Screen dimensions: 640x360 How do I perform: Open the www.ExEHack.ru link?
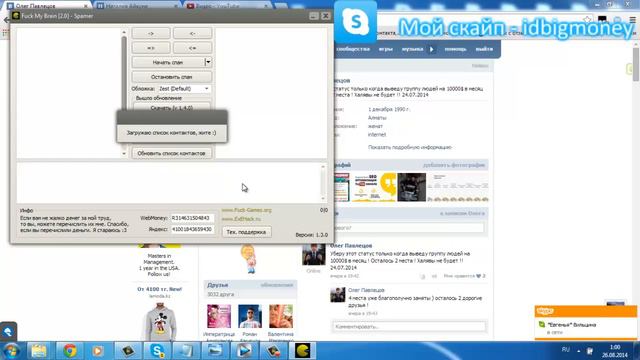pos(241,219)
